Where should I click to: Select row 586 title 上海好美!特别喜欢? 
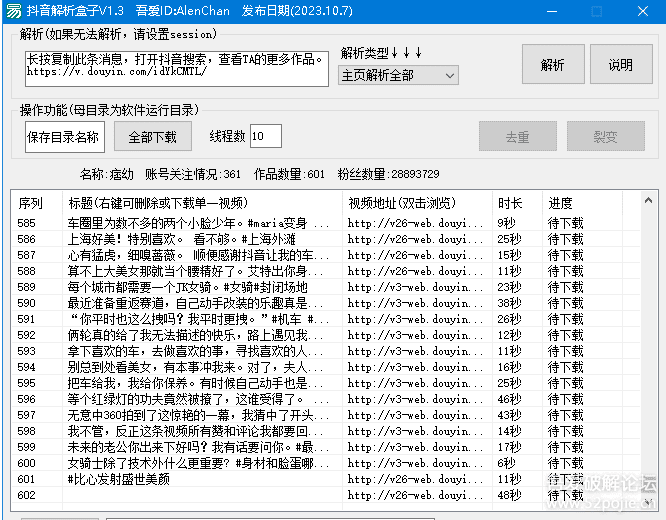(x=181, y=239)
